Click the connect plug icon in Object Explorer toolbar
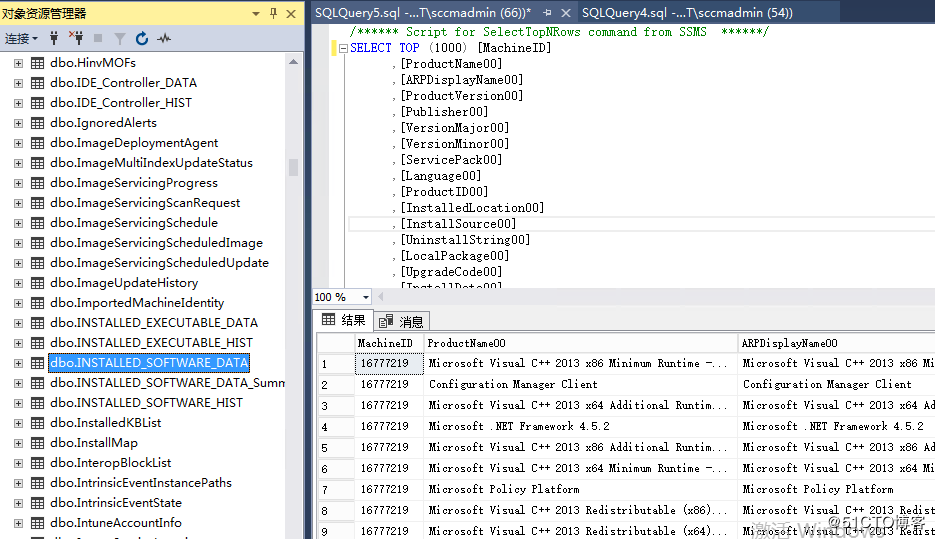 54,39
